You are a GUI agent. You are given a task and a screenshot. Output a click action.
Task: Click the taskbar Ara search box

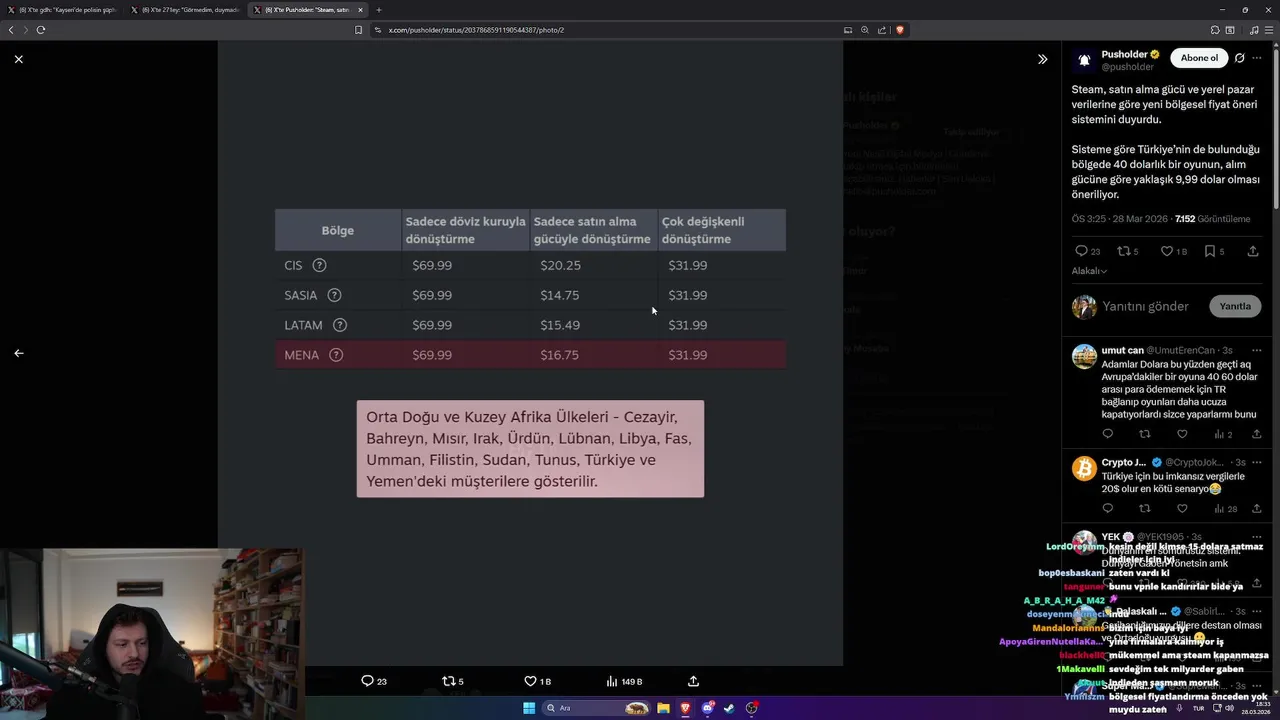pyautogui.click(x=598, y=708)
